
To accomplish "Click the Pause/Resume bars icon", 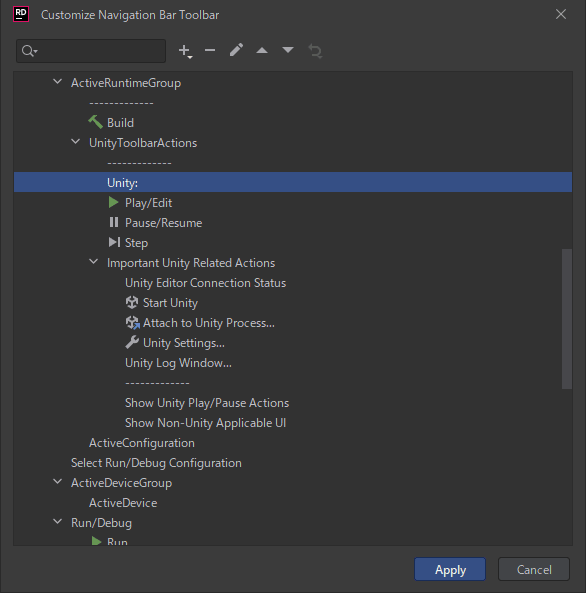I will [x=114, y=222].
